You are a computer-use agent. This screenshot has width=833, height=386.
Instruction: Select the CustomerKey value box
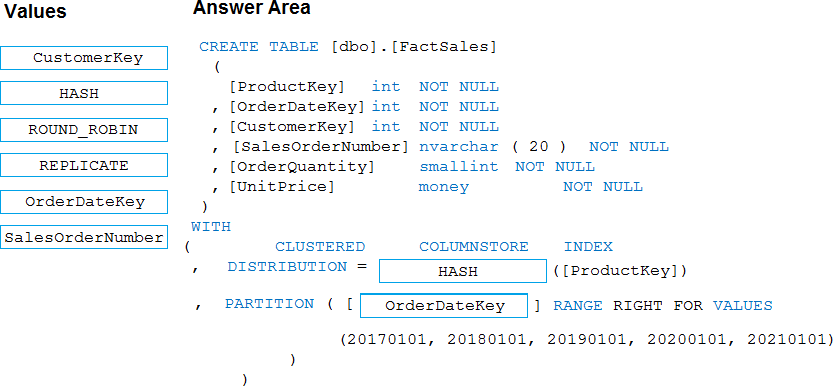84,58
